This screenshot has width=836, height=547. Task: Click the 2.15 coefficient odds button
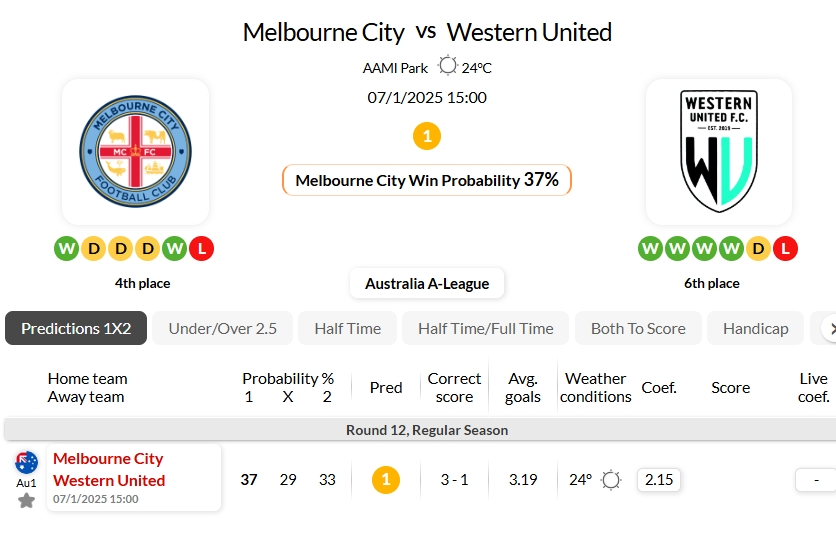pyautogui.click(x=659, y=480)
